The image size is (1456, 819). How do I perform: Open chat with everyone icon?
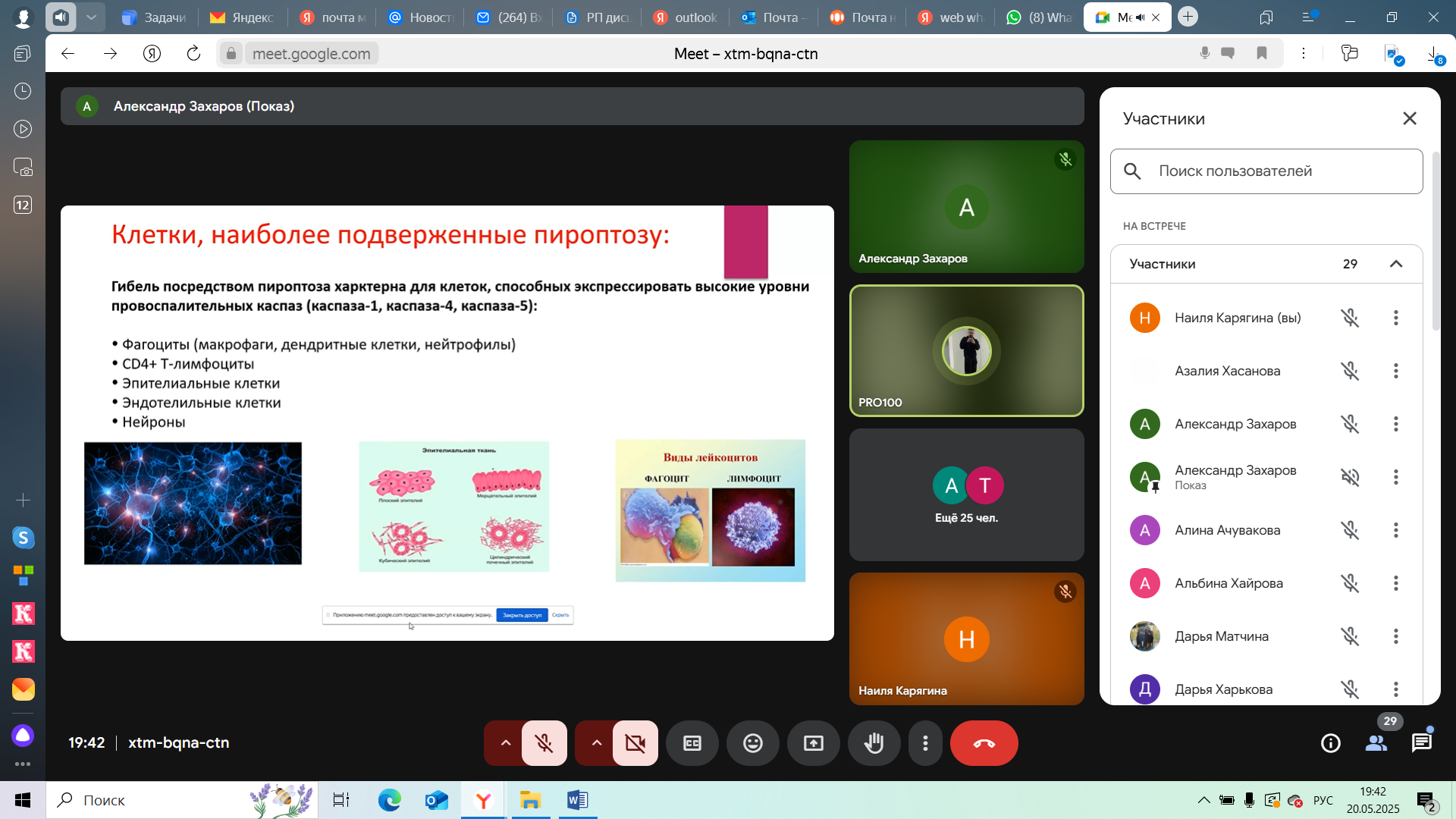point(1421,743)
